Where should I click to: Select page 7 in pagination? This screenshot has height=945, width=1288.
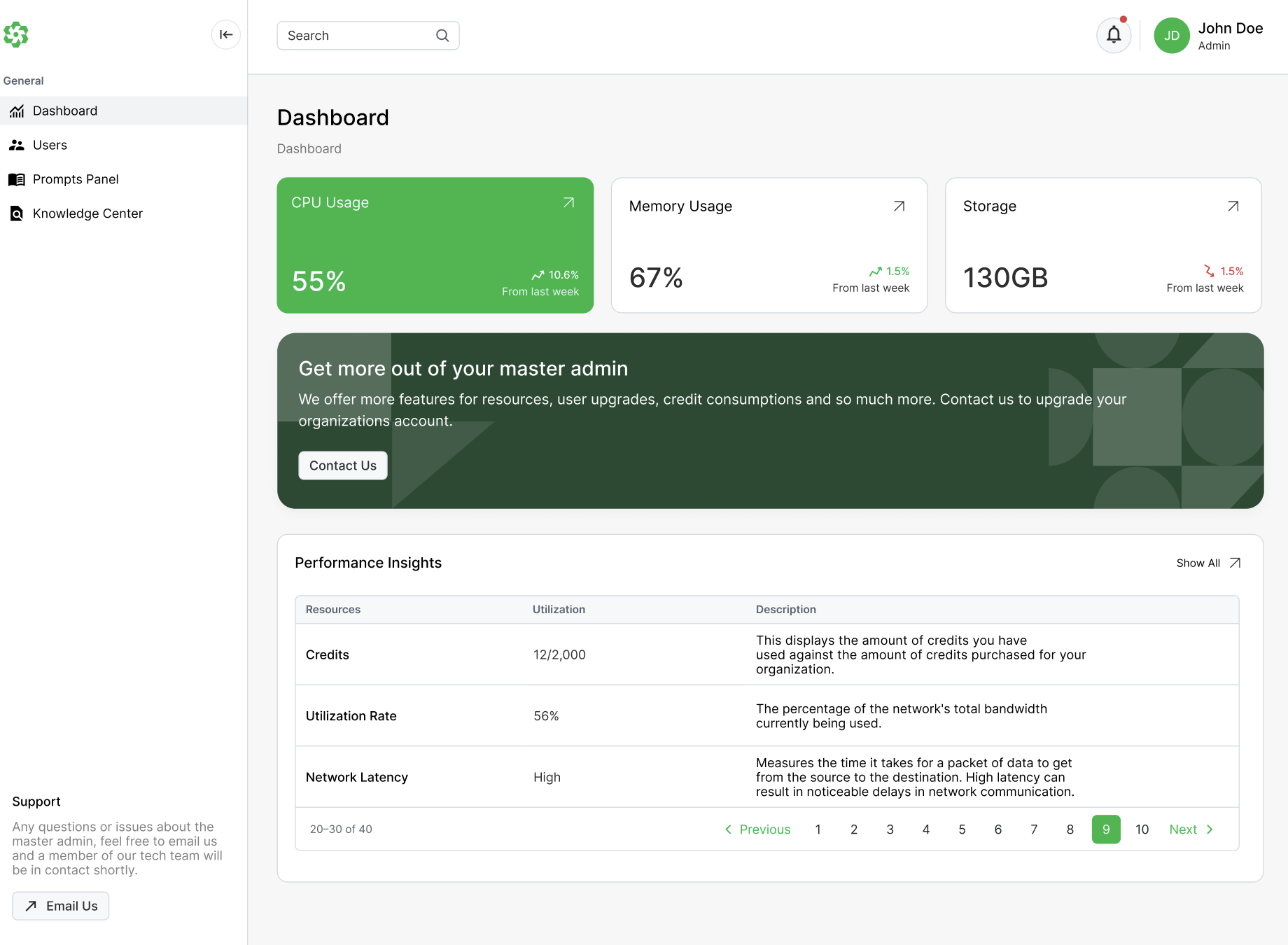1034,829
